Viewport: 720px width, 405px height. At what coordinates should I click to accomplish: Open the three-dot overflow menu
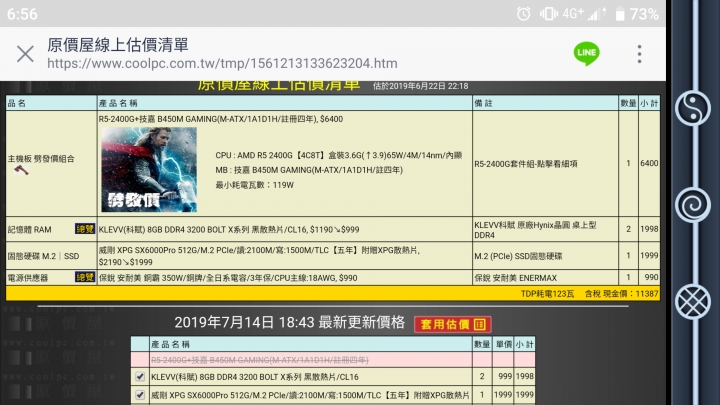tap(639, 54)
